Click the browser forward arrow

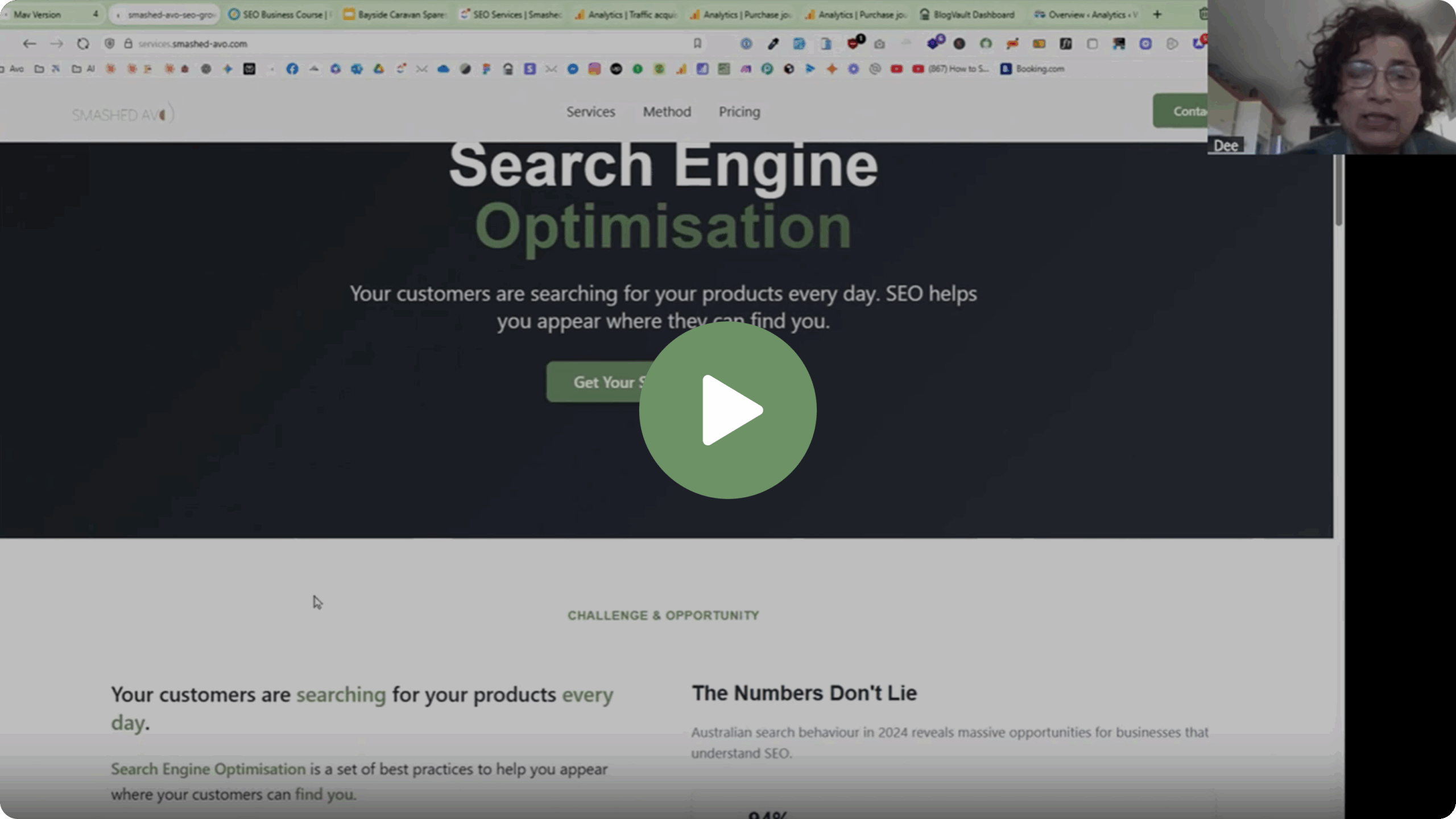tap(56, 44)
